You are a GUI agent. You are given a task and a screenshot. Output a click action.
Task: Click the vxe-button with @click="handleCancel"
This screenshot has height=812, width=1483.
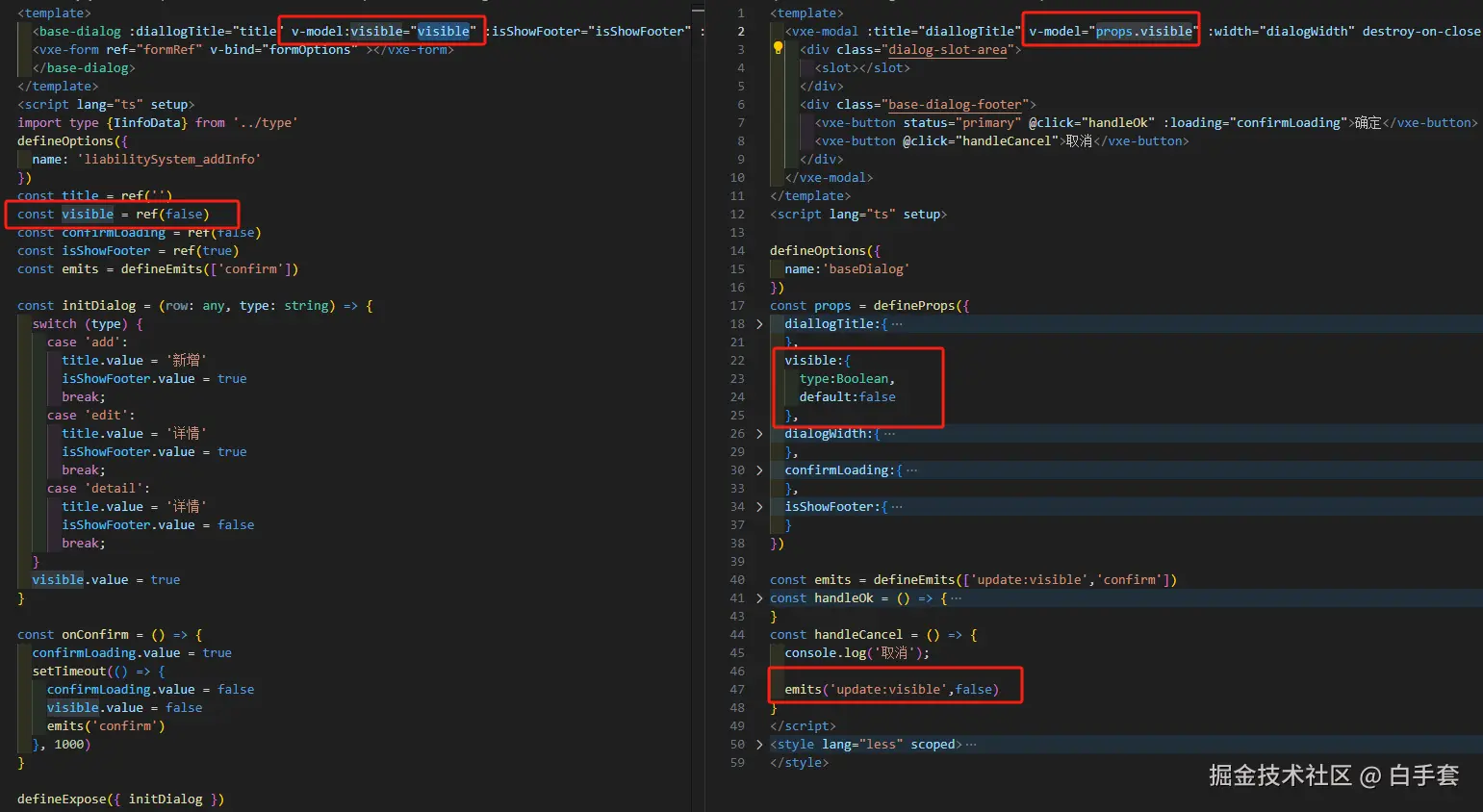1002,141
